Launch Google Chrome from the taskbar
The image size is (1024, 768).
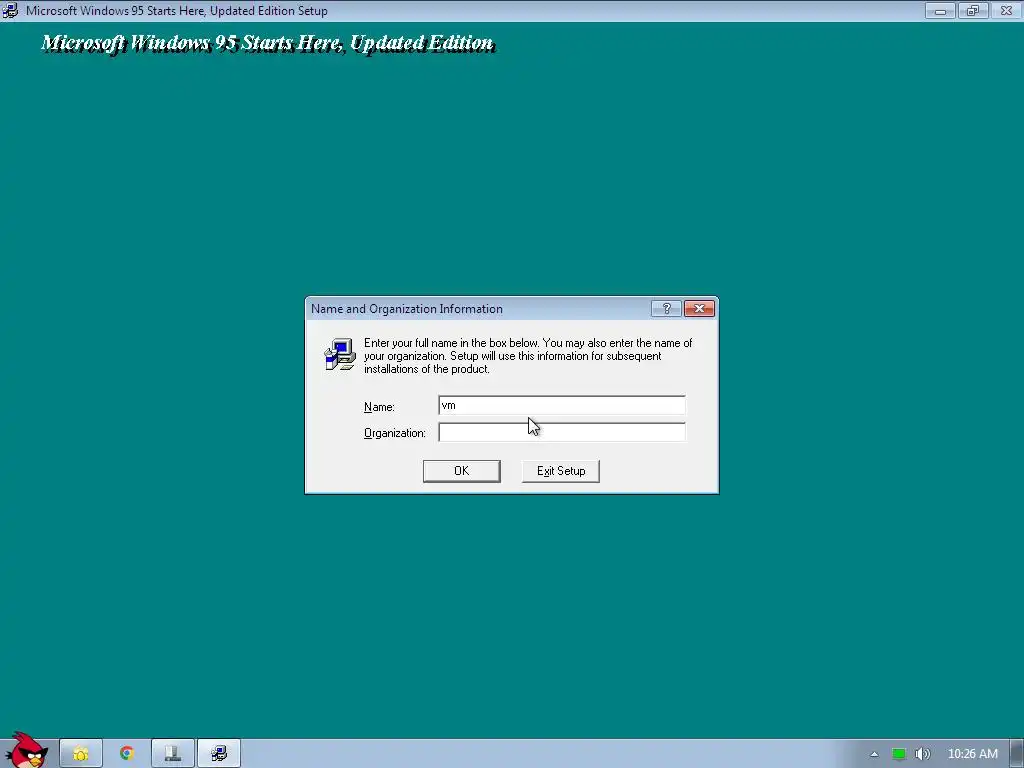pos(127,754)
